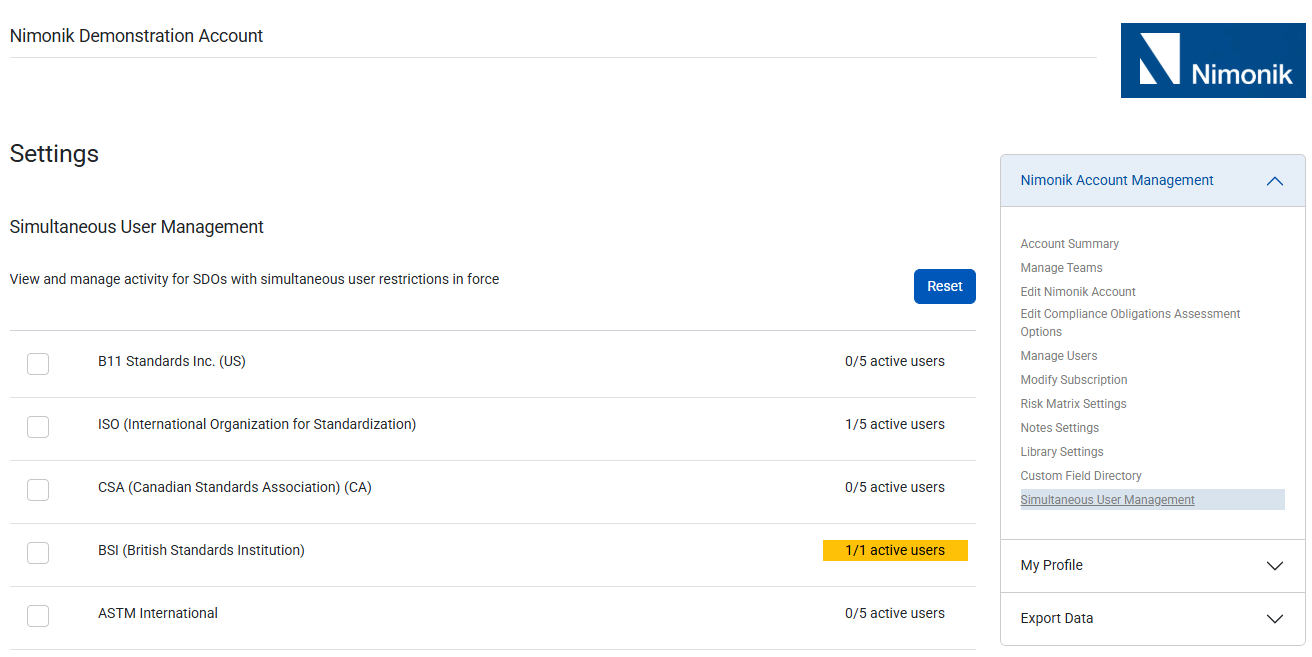Image resolution: width=1312 pixels, height=657 pixels.
Task: Expand the Export Data section chevron
Action: pos(1274,619)
